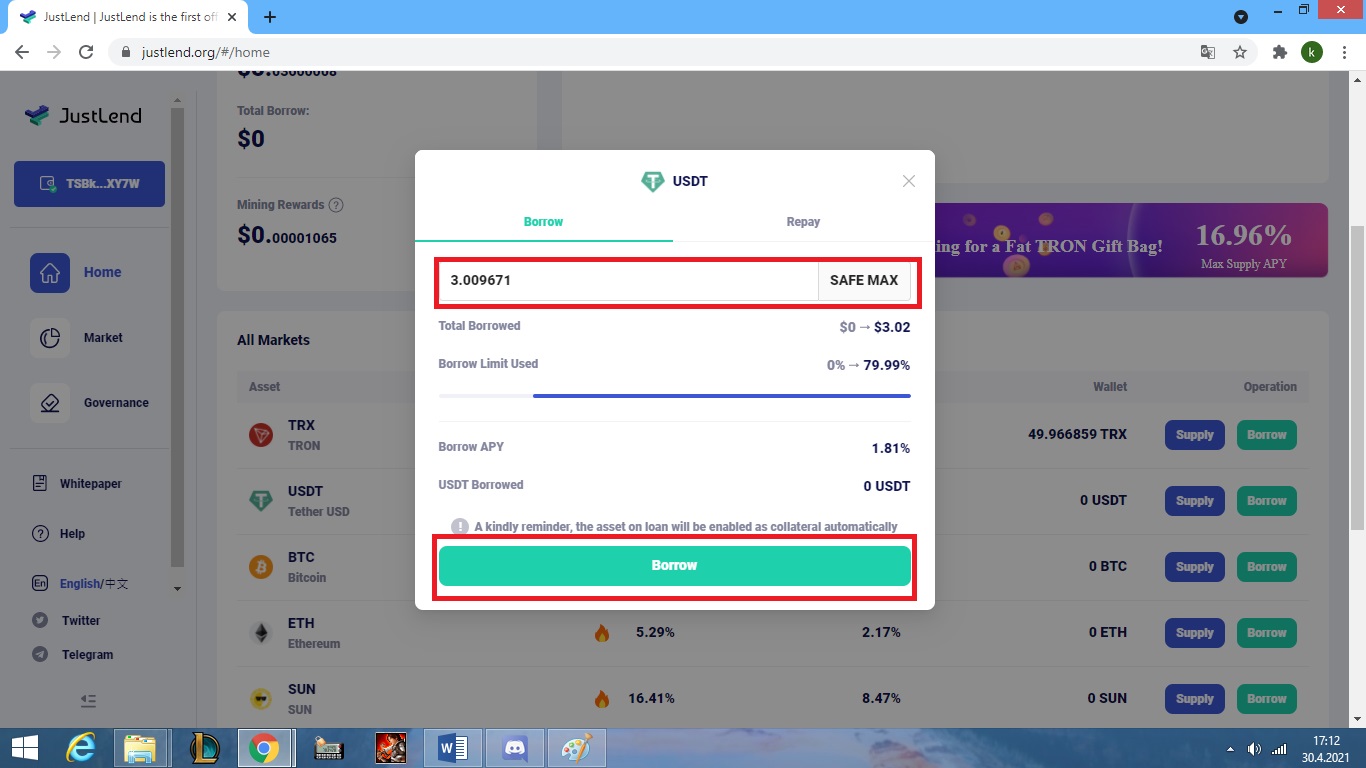
Task: Click Supply in the BTC row
Action: pyautogui.click(x=1194, y=567)
